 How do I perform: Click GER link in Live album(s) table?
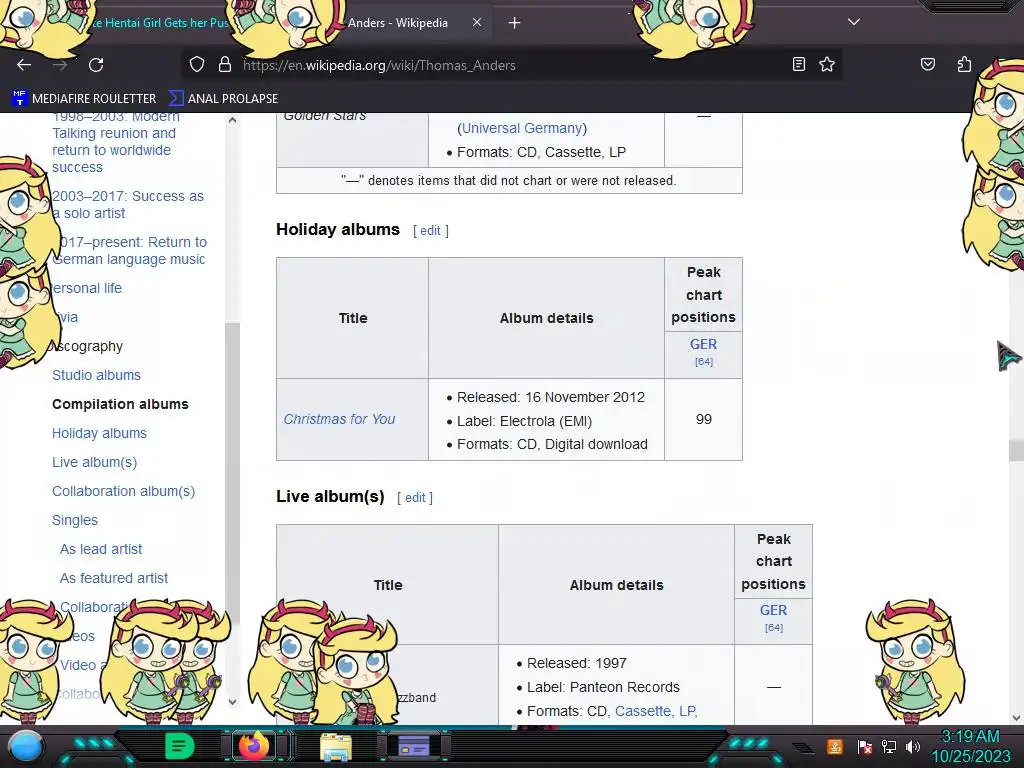(773, 611)
